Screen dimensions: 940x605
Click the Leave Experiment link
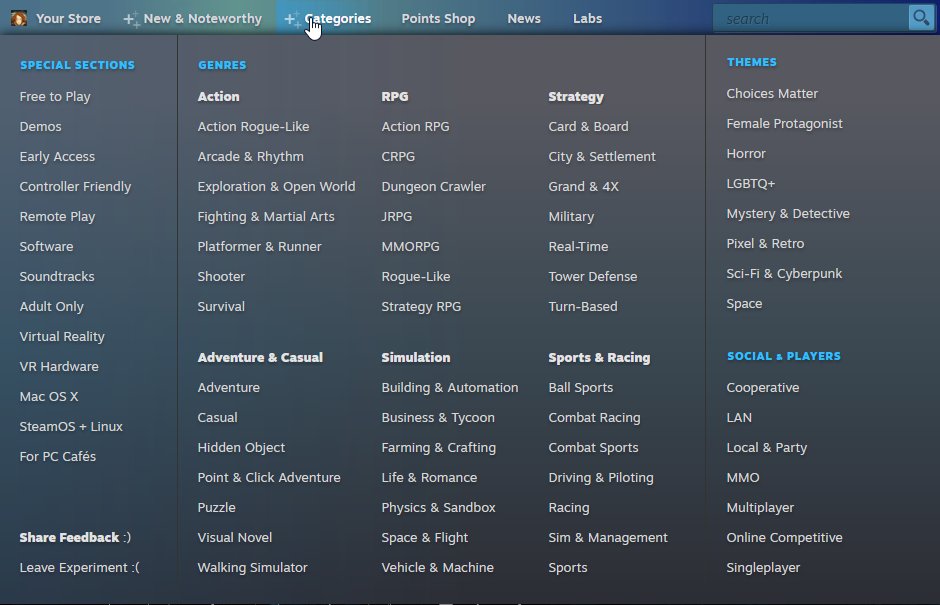pos(78,567)
